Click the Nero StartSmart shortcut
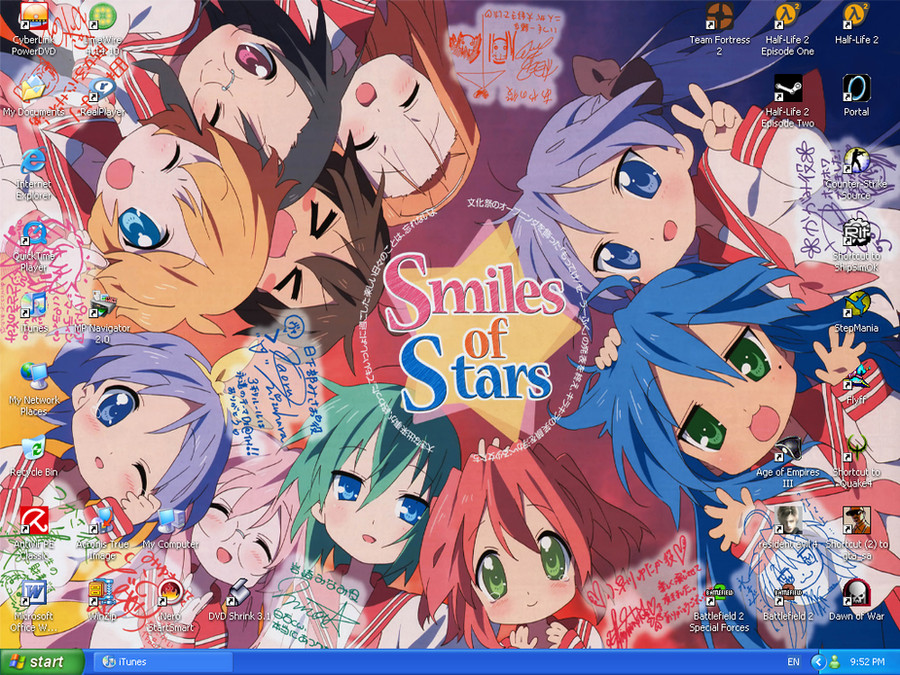Viewport: 900px width, 675px height. click(170, 593)
